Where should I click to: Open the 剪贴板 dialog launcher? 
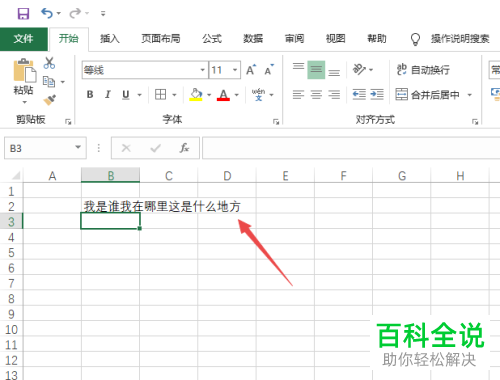[68, 122]
